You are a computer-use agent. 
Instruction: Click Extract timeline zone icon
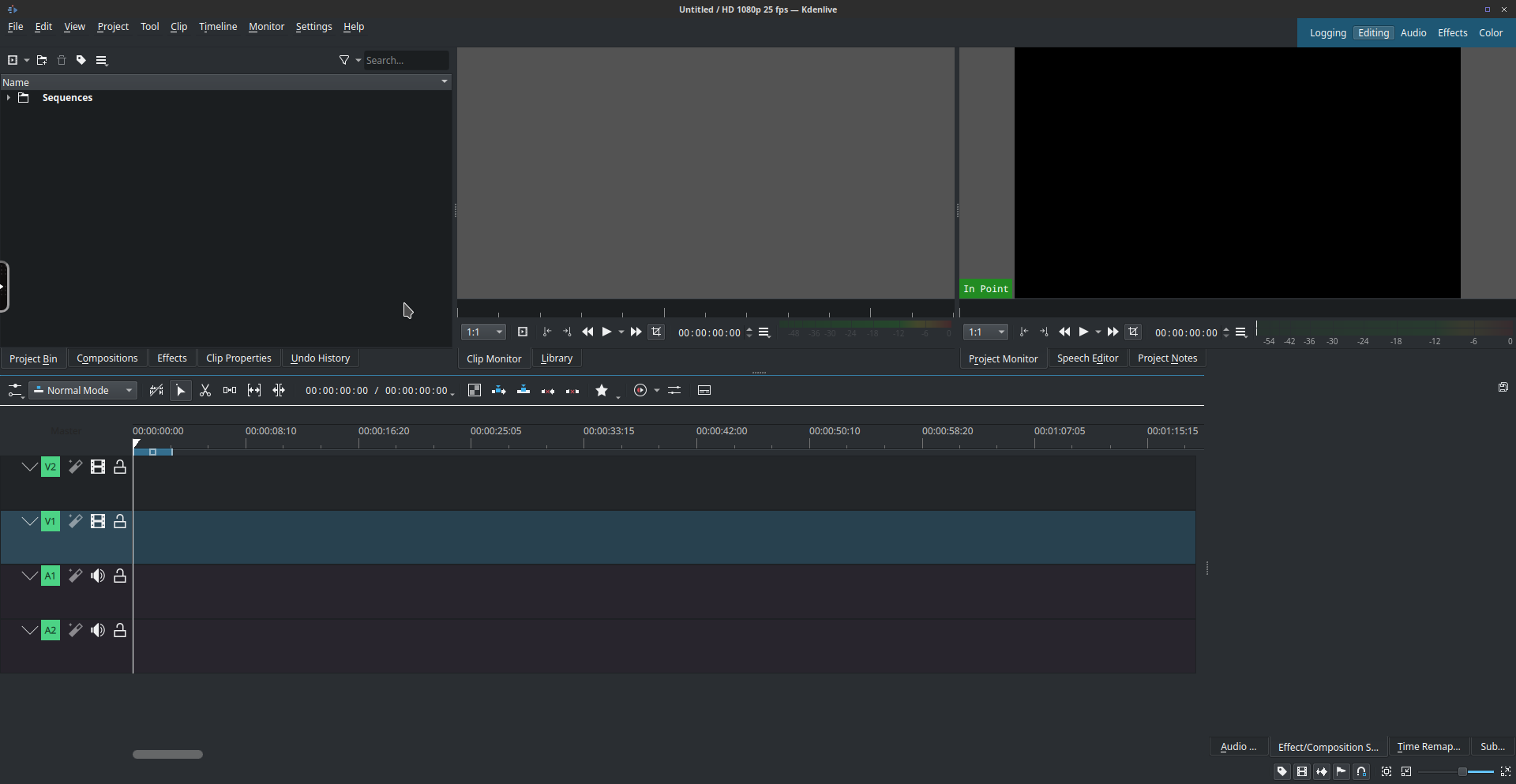pos(548,391)
